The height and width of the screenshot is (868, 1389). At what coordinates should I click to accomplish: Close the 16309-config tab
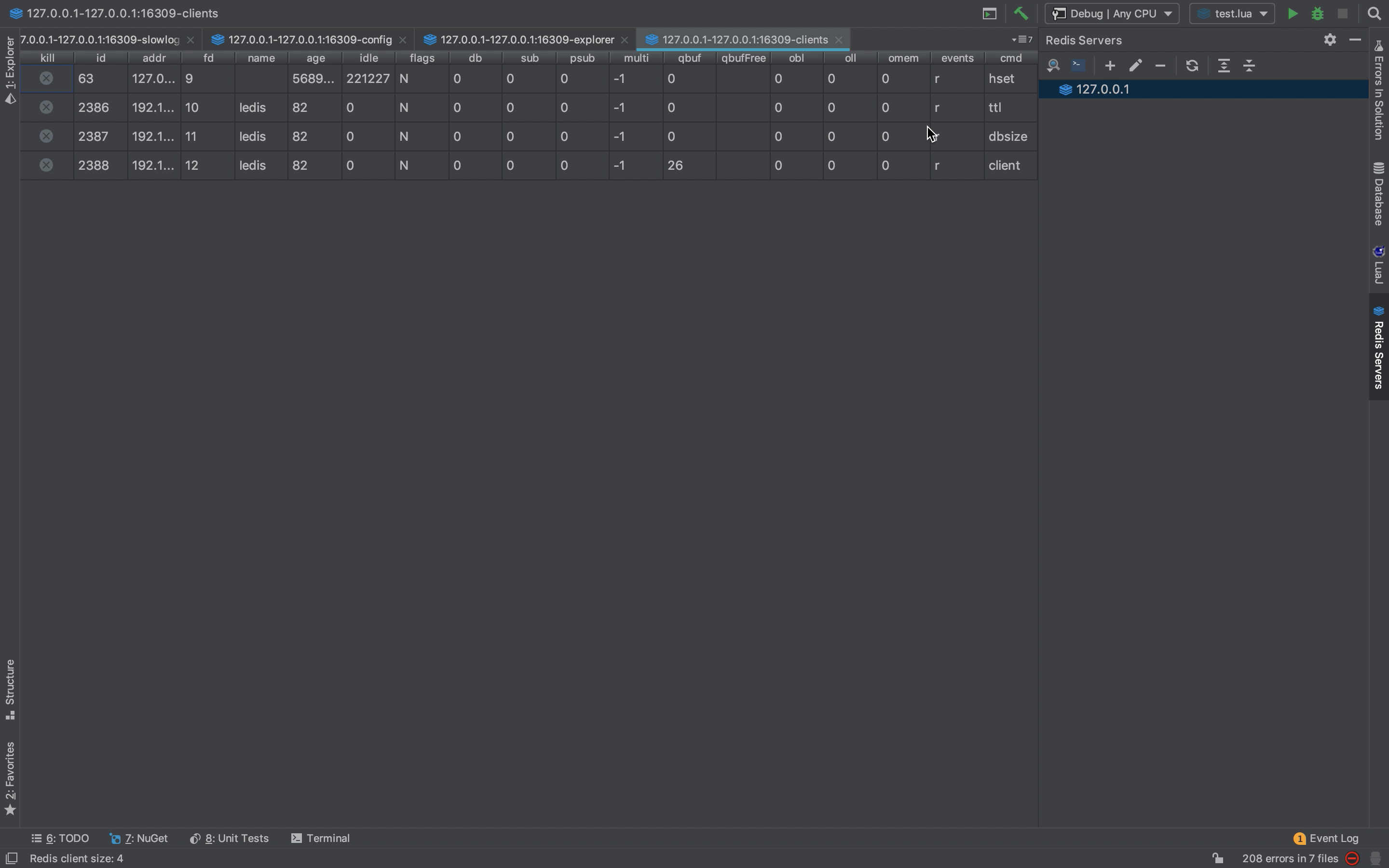point(402,40)
